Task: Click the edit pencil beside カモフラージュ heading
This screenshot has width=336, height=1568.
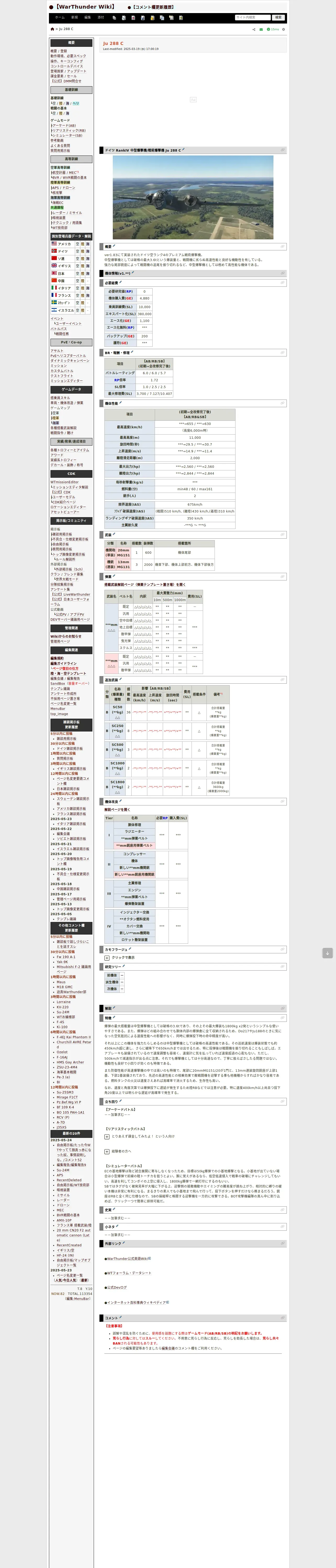Action: 130,948
